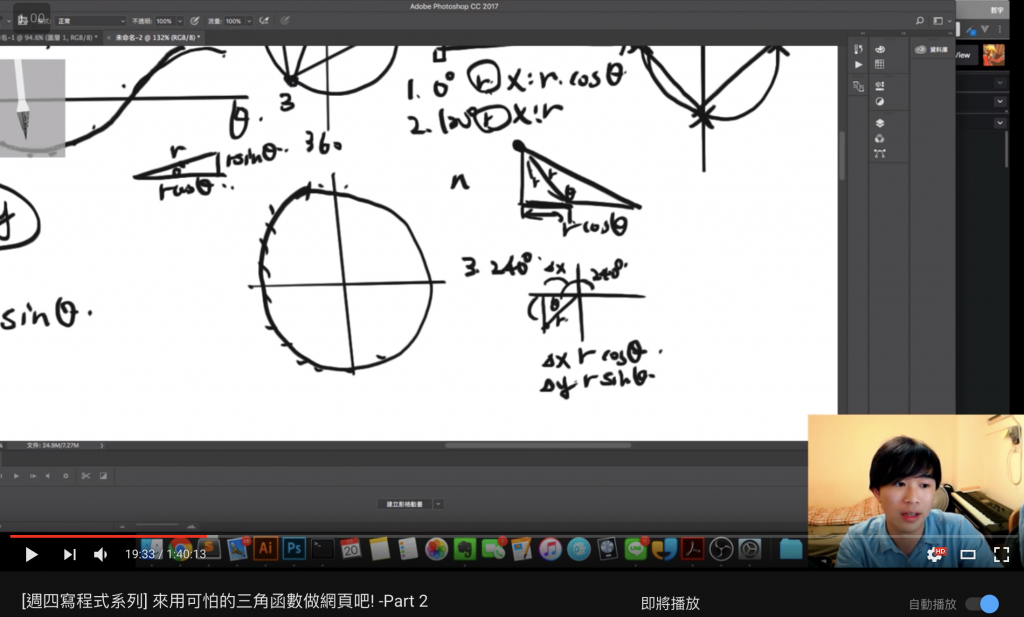
Task: Open the Swatches grid panel icon
Action: pos(880,64)
